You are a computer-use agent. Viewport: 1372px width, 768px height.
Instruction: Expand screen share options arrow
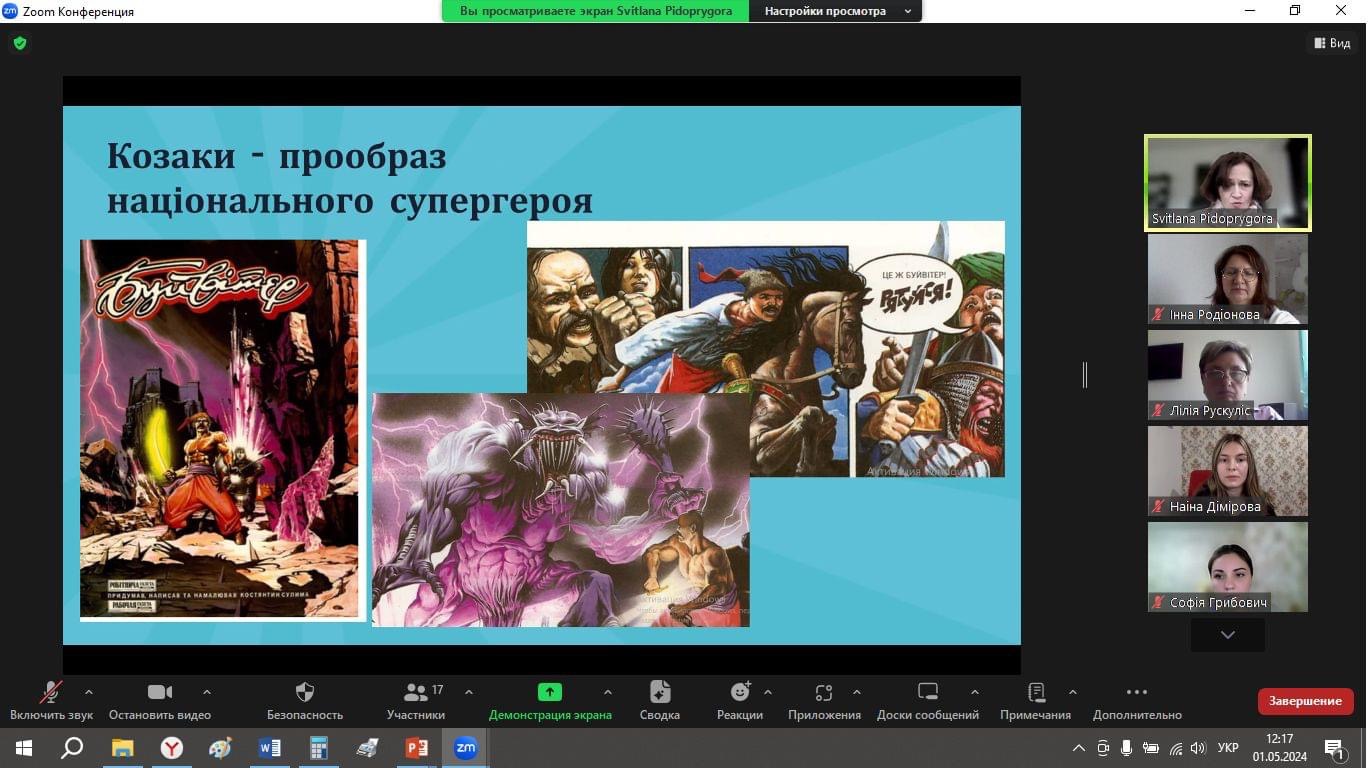(608, 692)
